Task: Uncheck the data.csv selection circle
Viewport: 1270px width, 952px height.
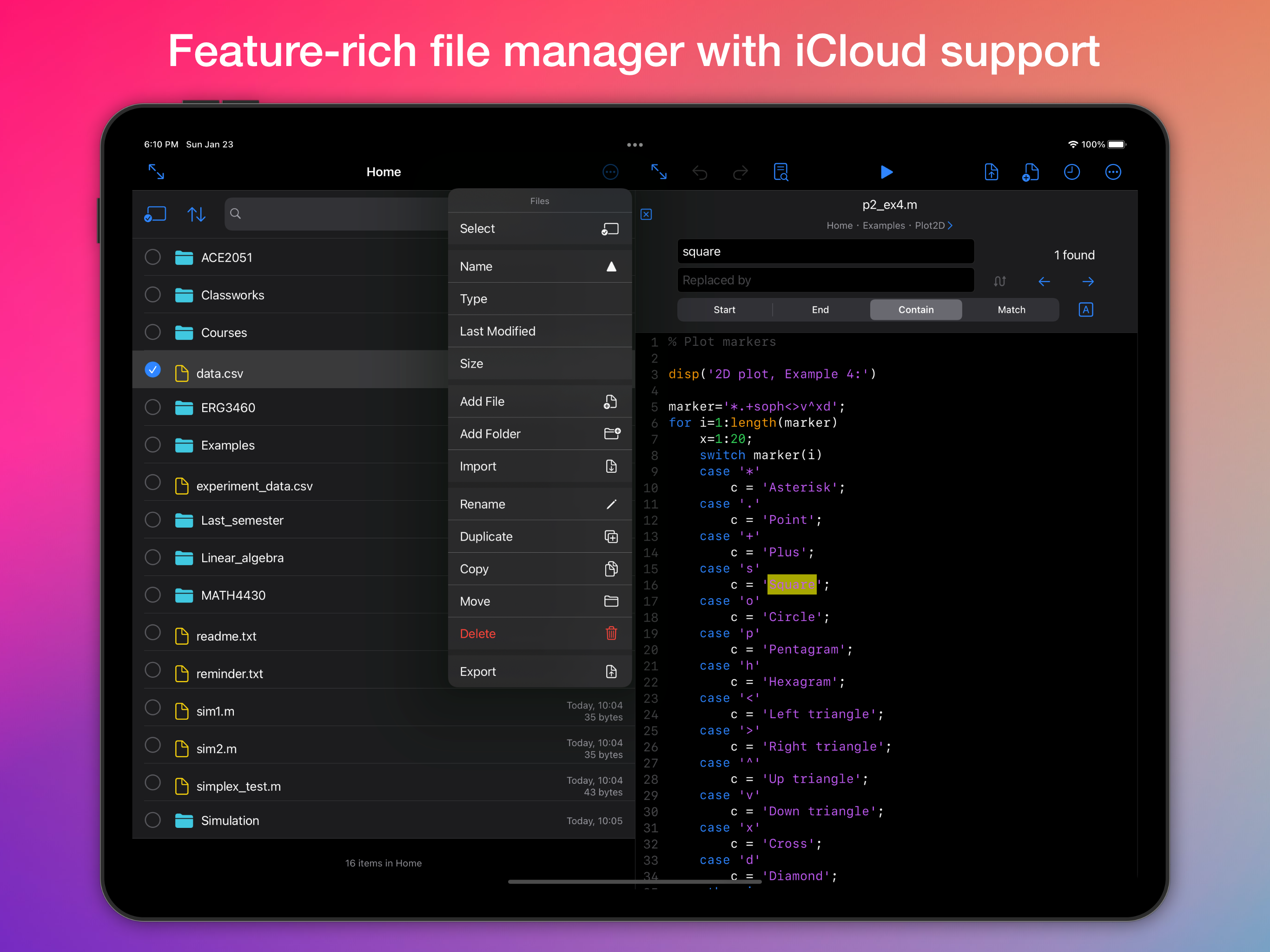Action: (153, 370)
